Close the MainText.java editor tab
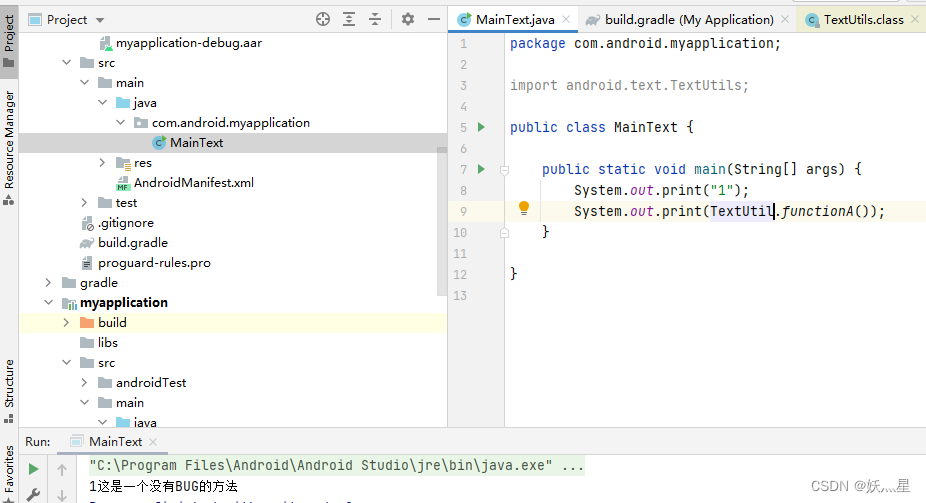Image resolution: width=926 pixels, height=503 pixels. (566, 19)
